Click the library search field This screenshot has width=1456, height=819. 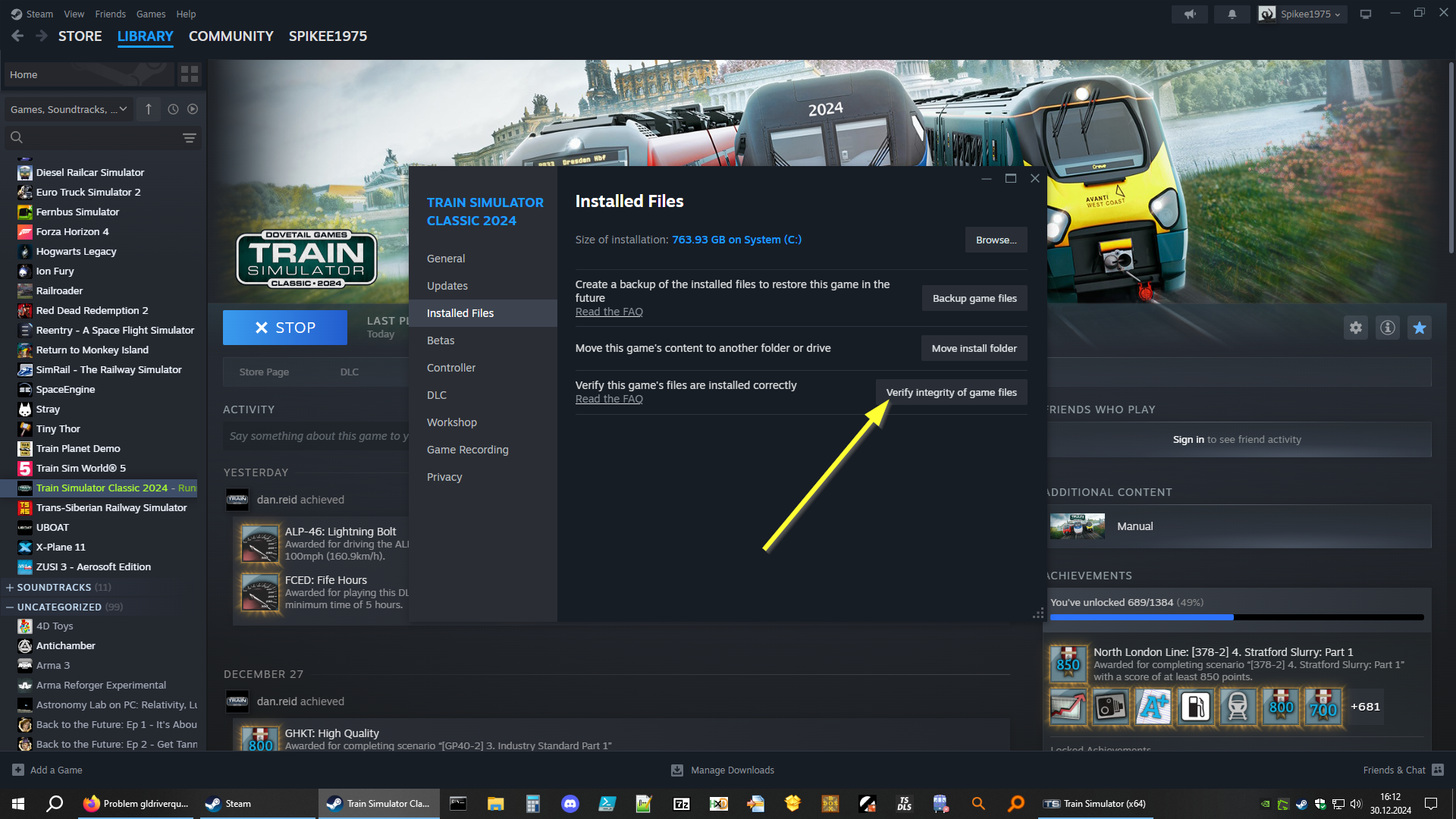pyautogui.click(x=93, y=137)
